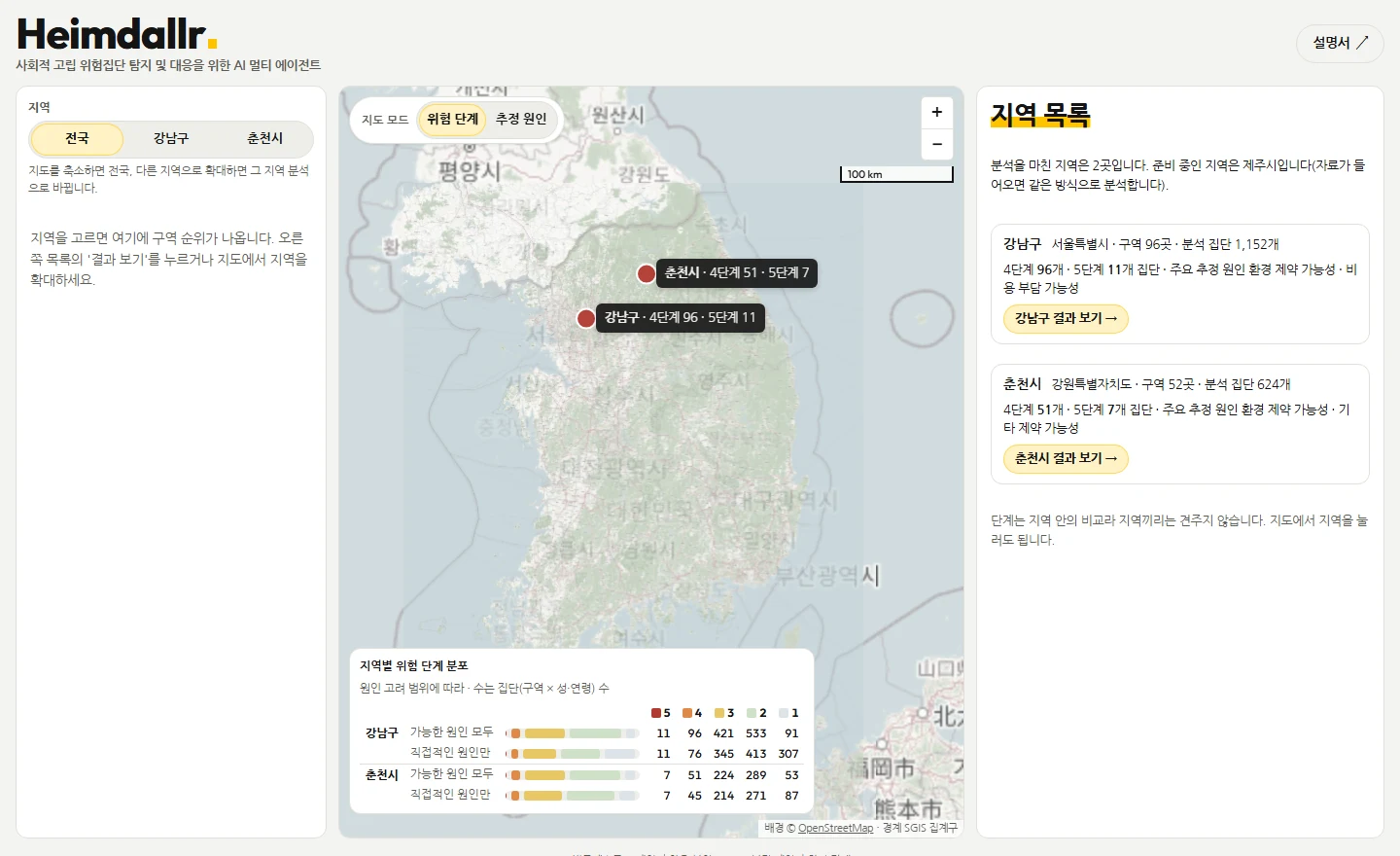
Task: Click the level 3 yellow legend swatch
Action: (719, 713)
